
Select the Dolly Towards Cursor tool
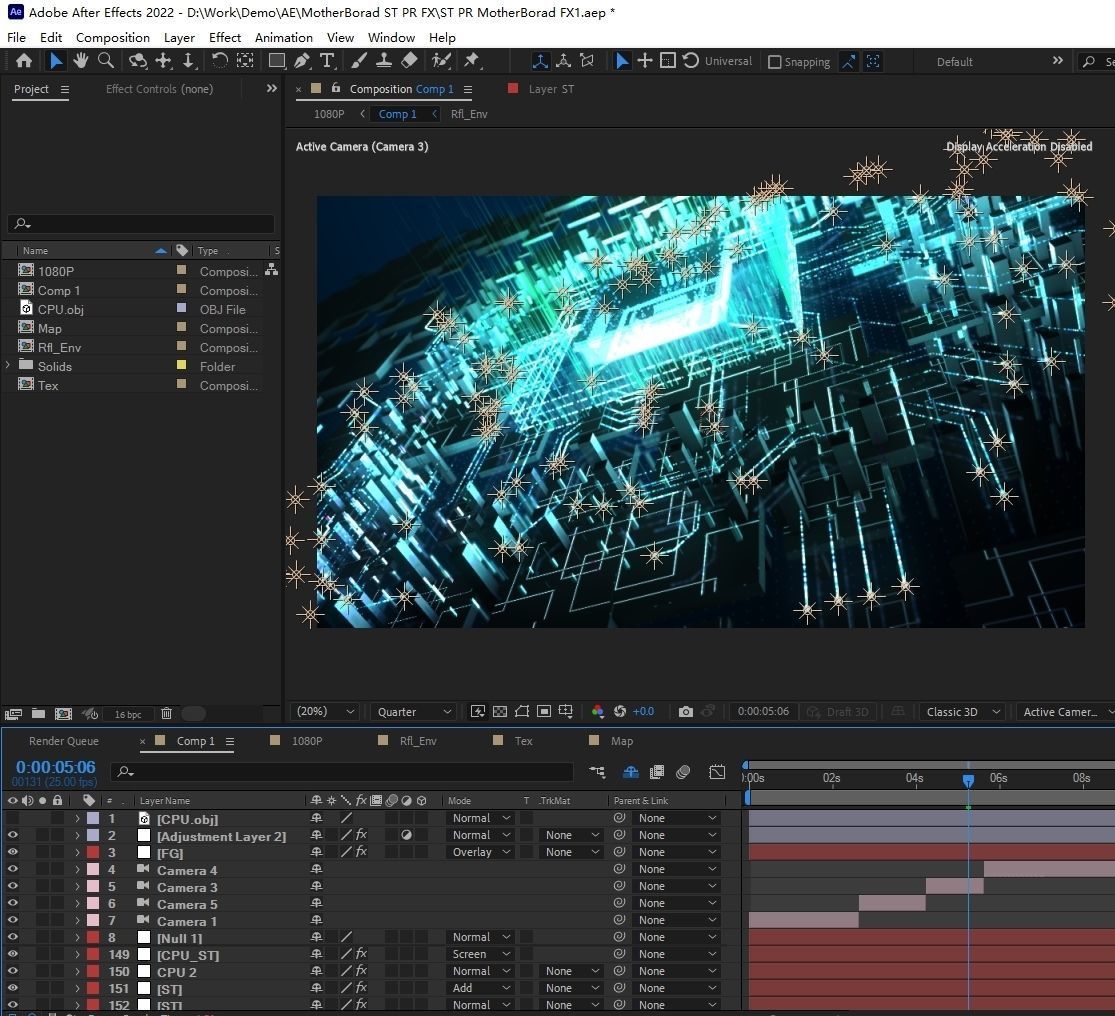(188, 61)
